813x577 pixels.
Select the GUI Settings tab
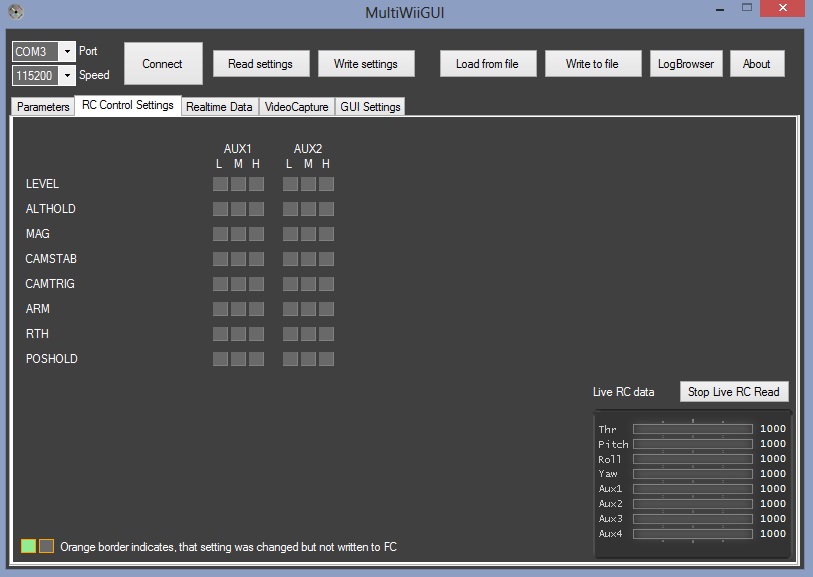pos(370,107)
